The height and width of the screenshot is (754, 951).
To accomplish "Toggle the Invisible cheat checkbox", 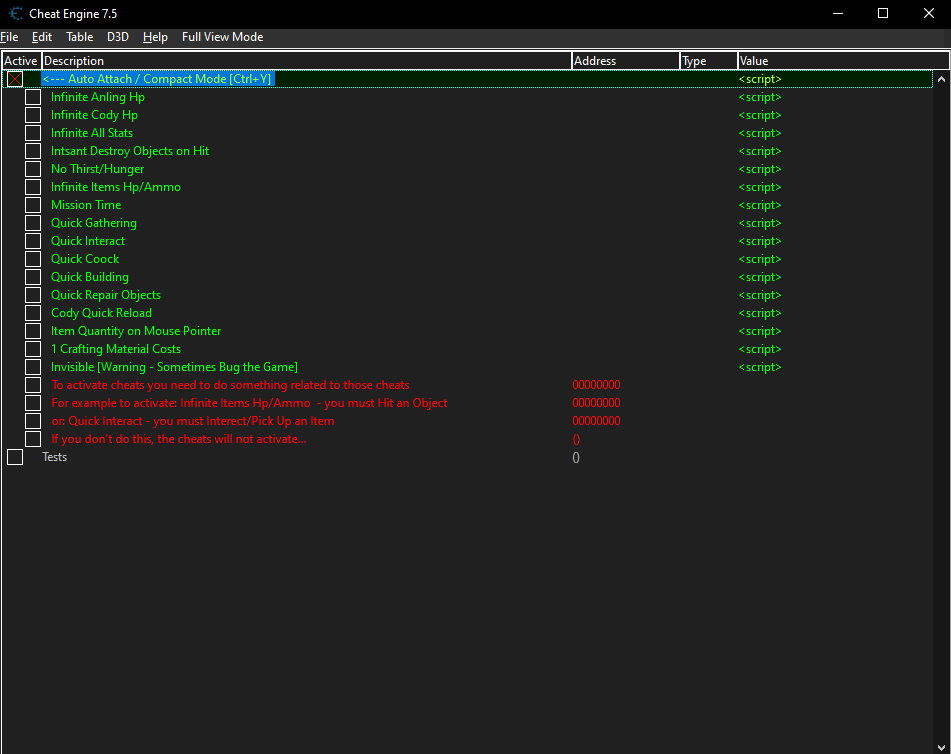I will 33,367.
